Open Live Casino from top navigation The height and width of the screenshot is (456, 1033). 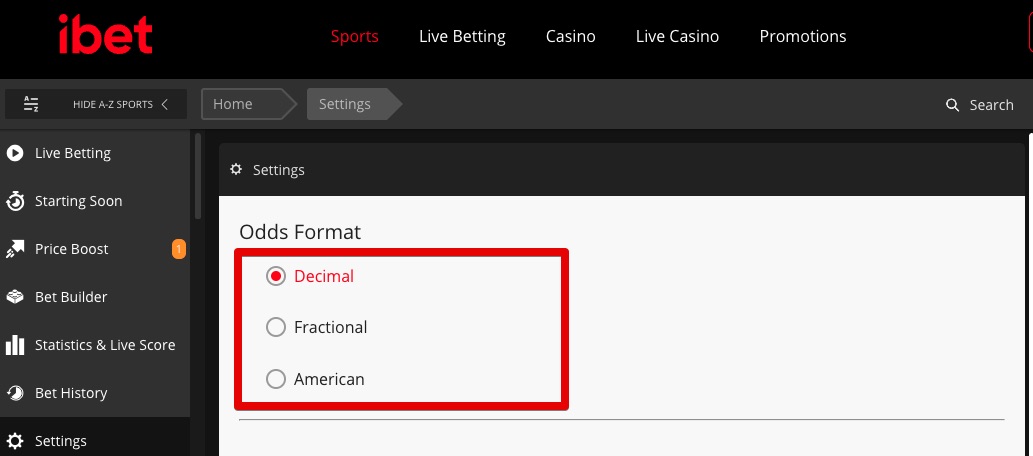(677, 36)
